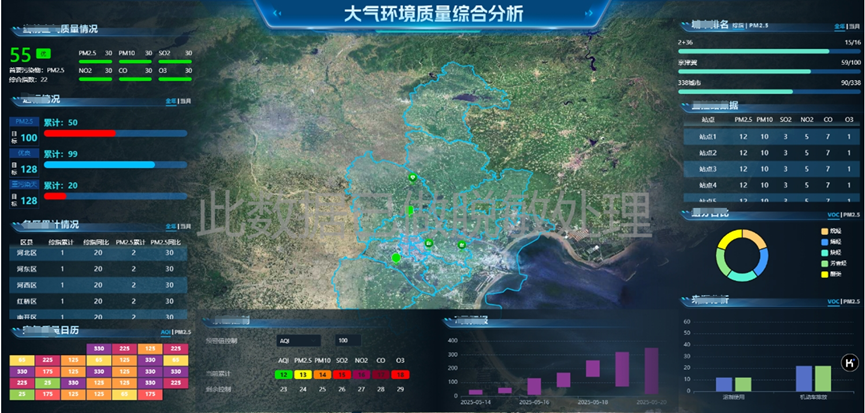Viewport: 865px width, 413px height.
Task: Click the red PM2.5 cumulative progress bar
Action: pos(79,132)
